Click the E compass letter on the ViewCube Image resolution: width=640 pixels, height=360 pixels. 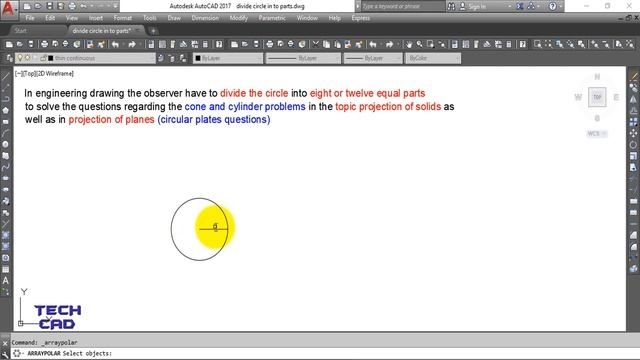[x=616, y=97]
